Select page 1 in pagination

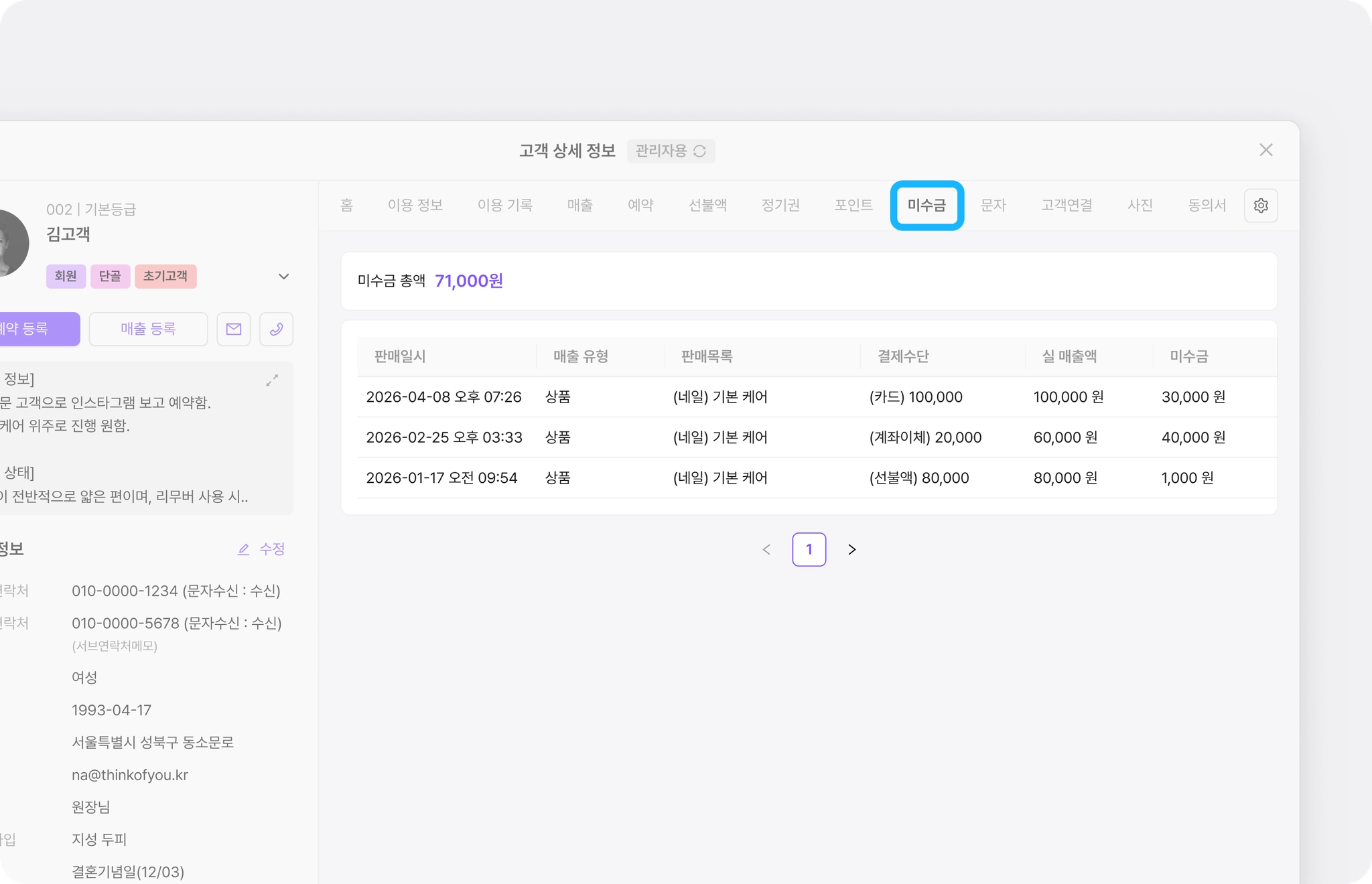pyautogui.click(x=809, y=550)
